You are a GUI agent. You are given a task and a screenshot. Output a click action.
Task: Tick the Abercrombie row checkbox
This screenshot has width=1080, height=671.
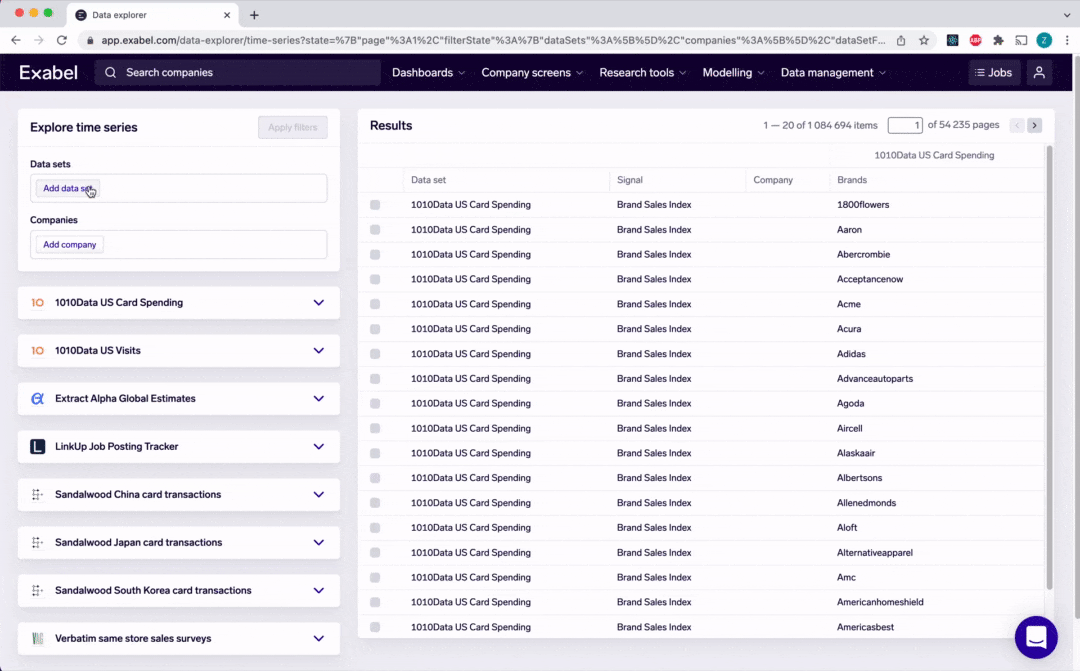375,254
